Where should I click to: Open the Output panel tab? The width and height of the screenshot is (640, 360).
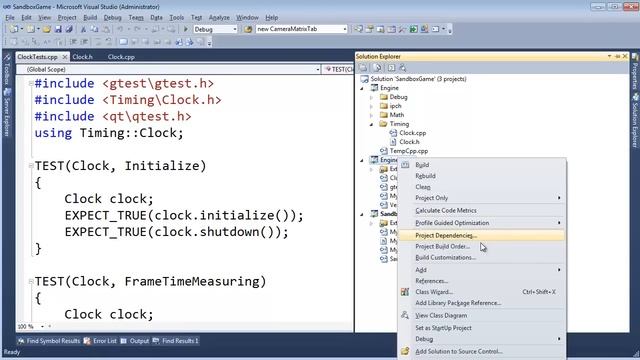click(x=135, y=341)
